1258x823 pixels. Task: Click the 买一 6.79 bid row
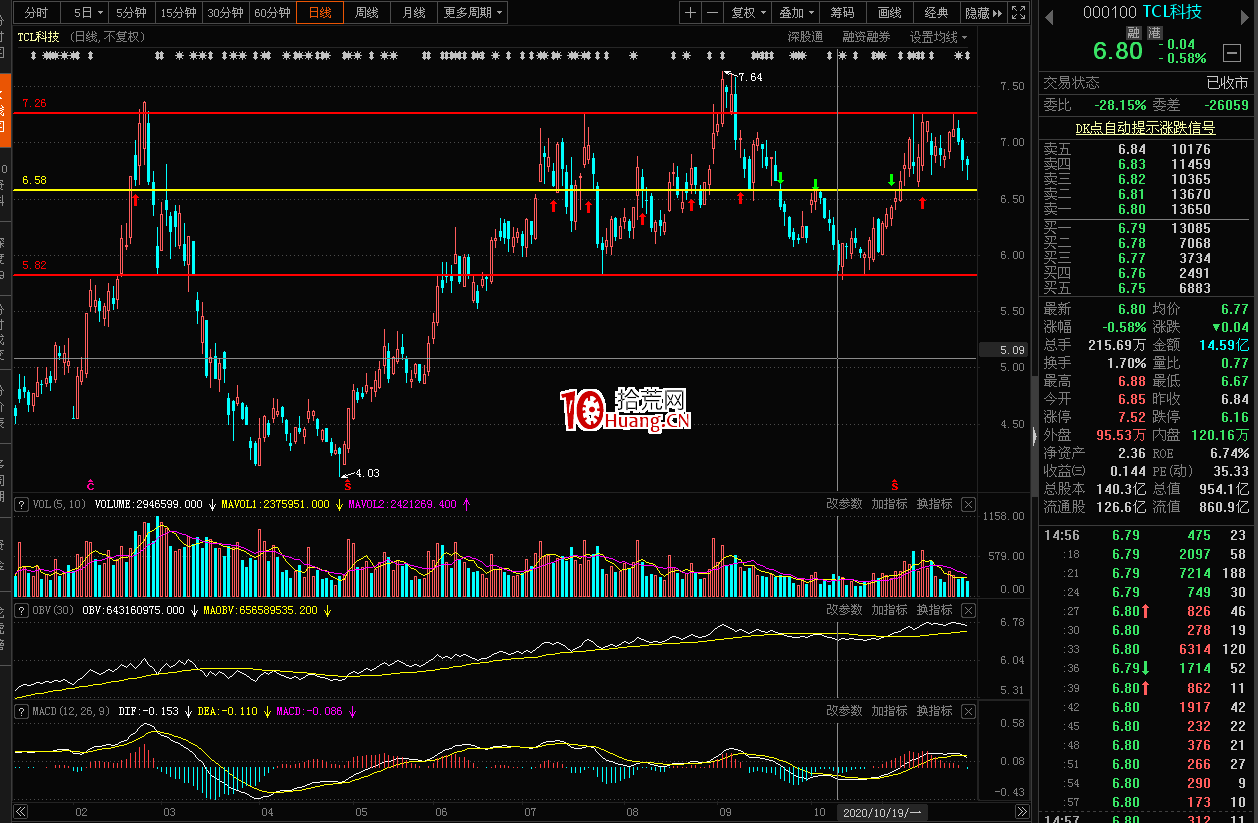1146,229
